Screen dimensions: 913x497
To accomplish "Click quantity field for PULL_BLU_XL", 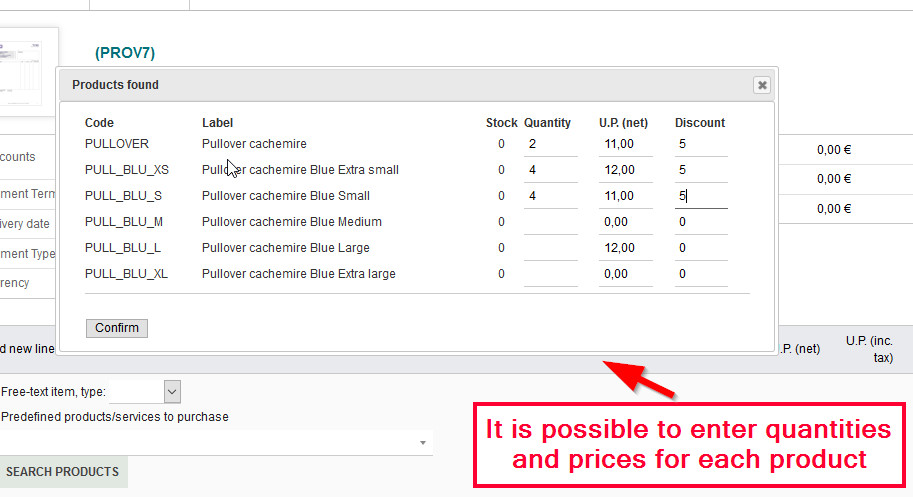I will coord(550,274).
